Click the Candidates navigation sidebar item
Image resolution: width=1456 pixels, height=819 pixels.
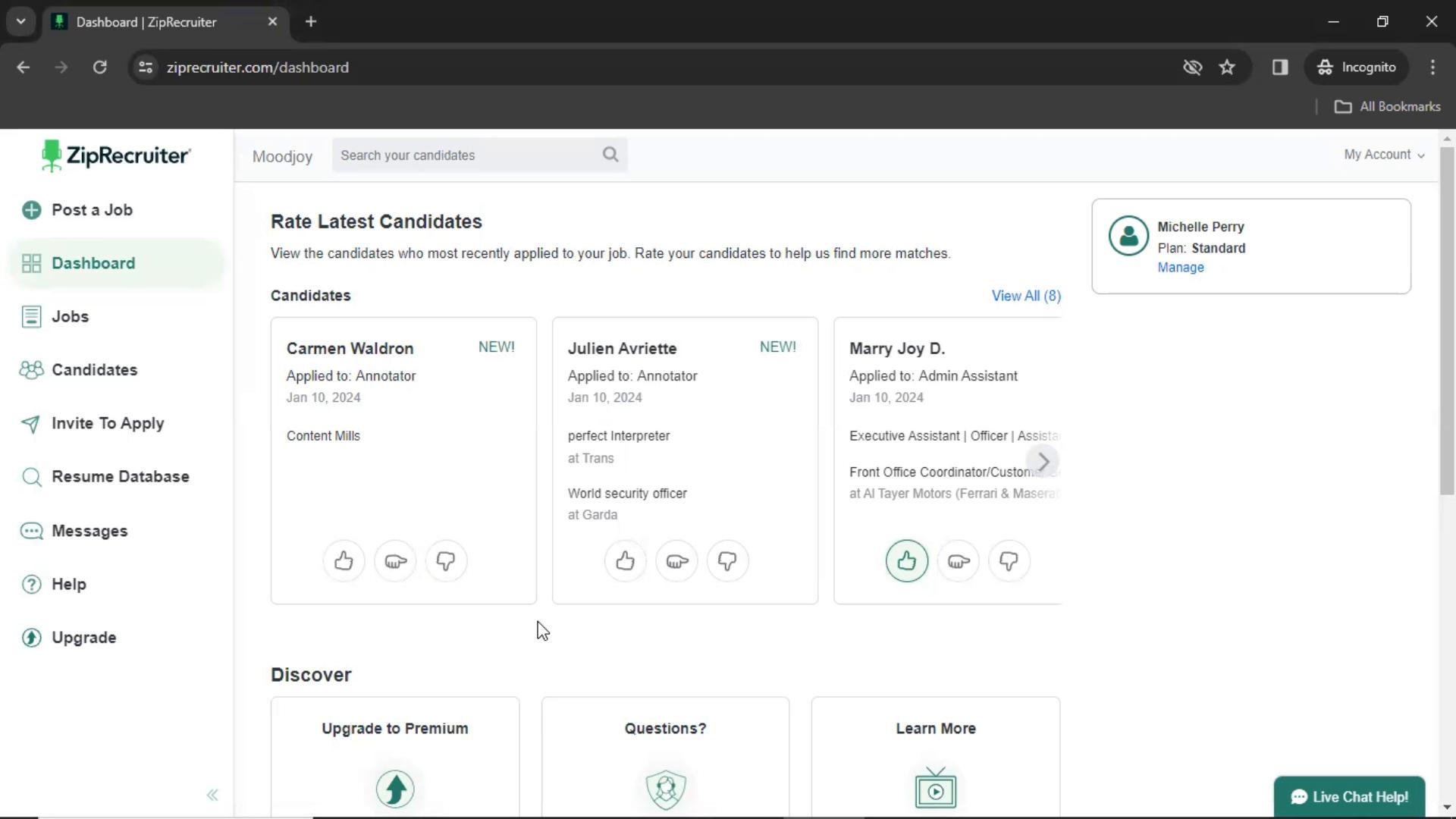[94, 369]
